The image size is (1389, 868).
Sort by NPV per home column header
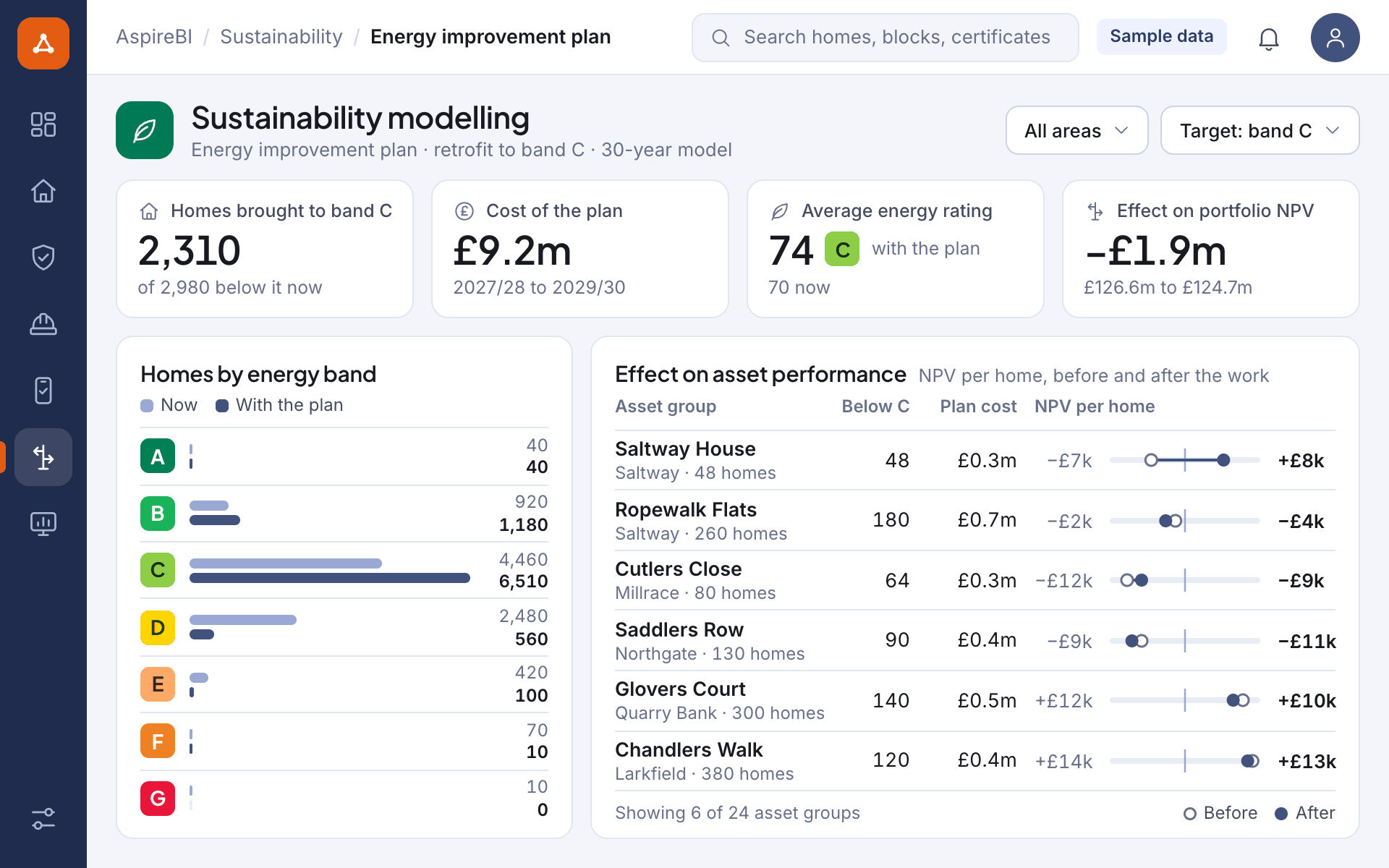tap(1095, 407)
